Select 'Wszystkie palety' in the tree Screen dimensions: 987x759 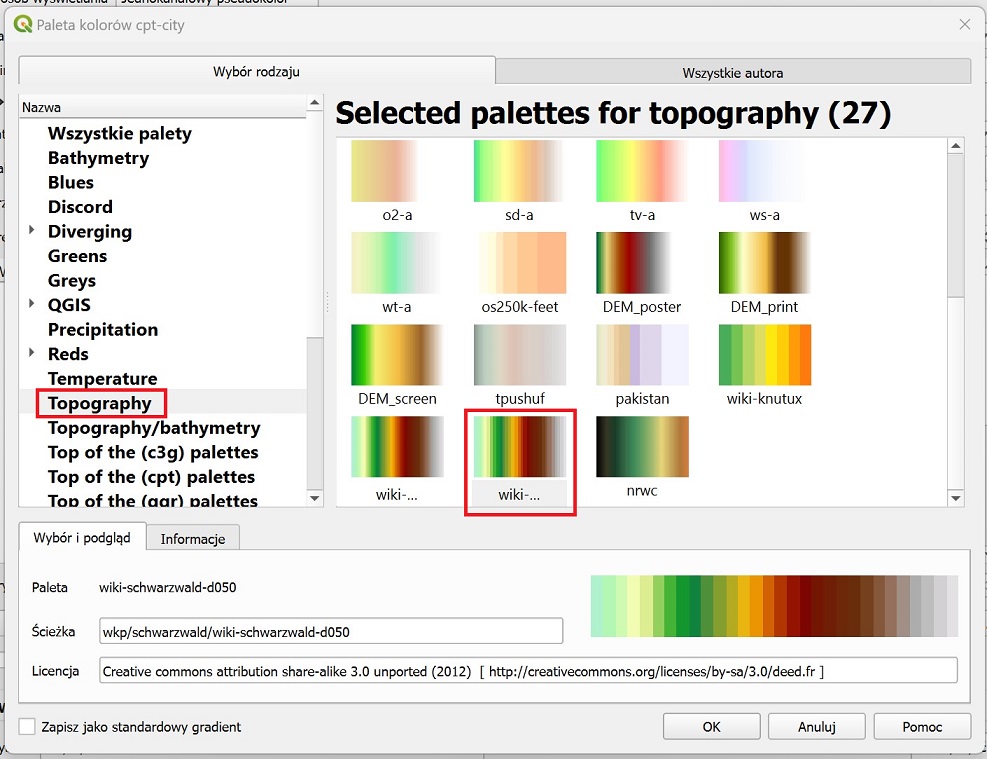120,133
